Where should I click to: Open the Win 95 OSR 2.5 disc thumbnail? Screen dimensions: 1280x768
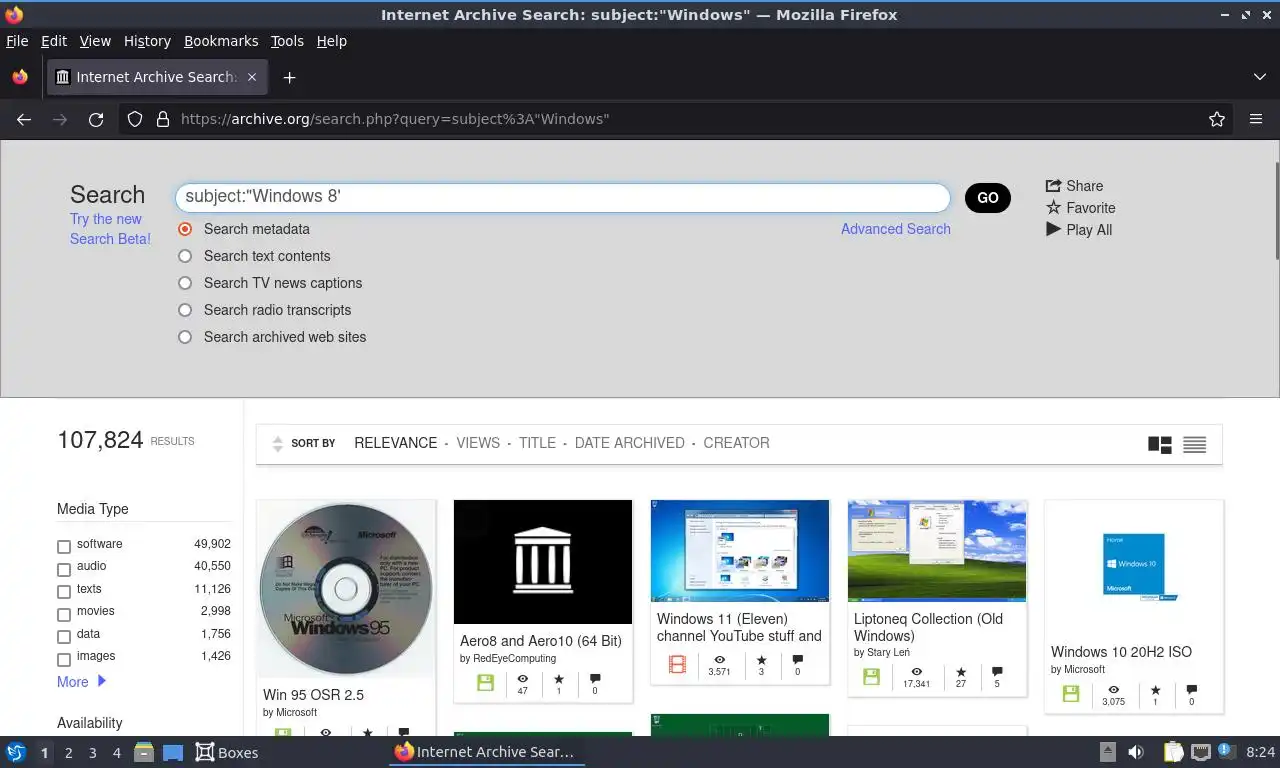tap(346, 589)
